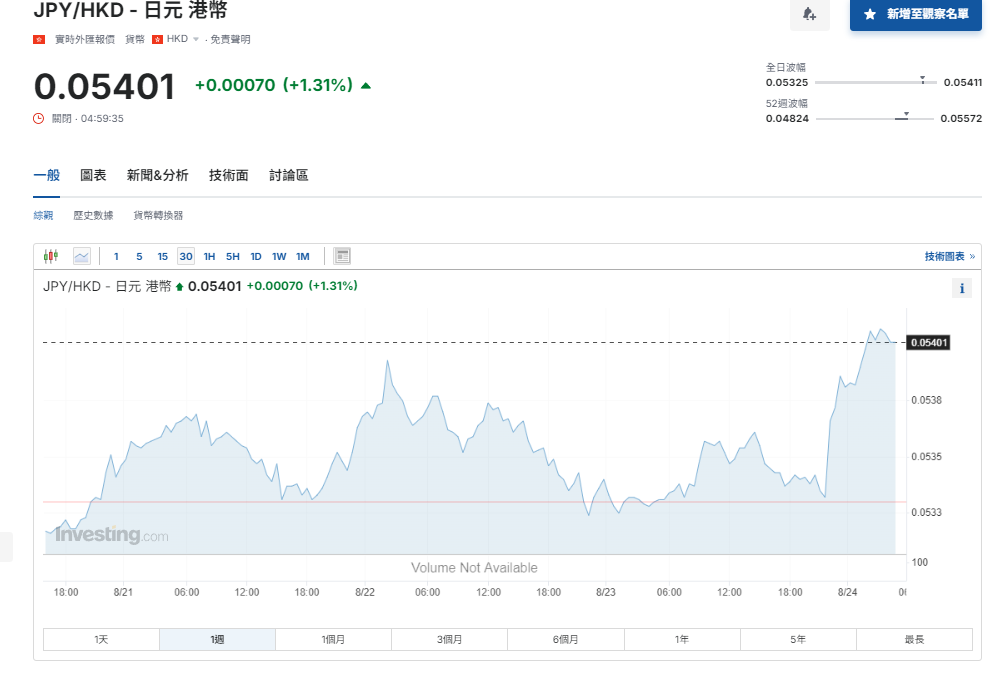The image size is (1001, 693).
Task: Open the news overlay icon in chart toolbar
Action: 342,256
